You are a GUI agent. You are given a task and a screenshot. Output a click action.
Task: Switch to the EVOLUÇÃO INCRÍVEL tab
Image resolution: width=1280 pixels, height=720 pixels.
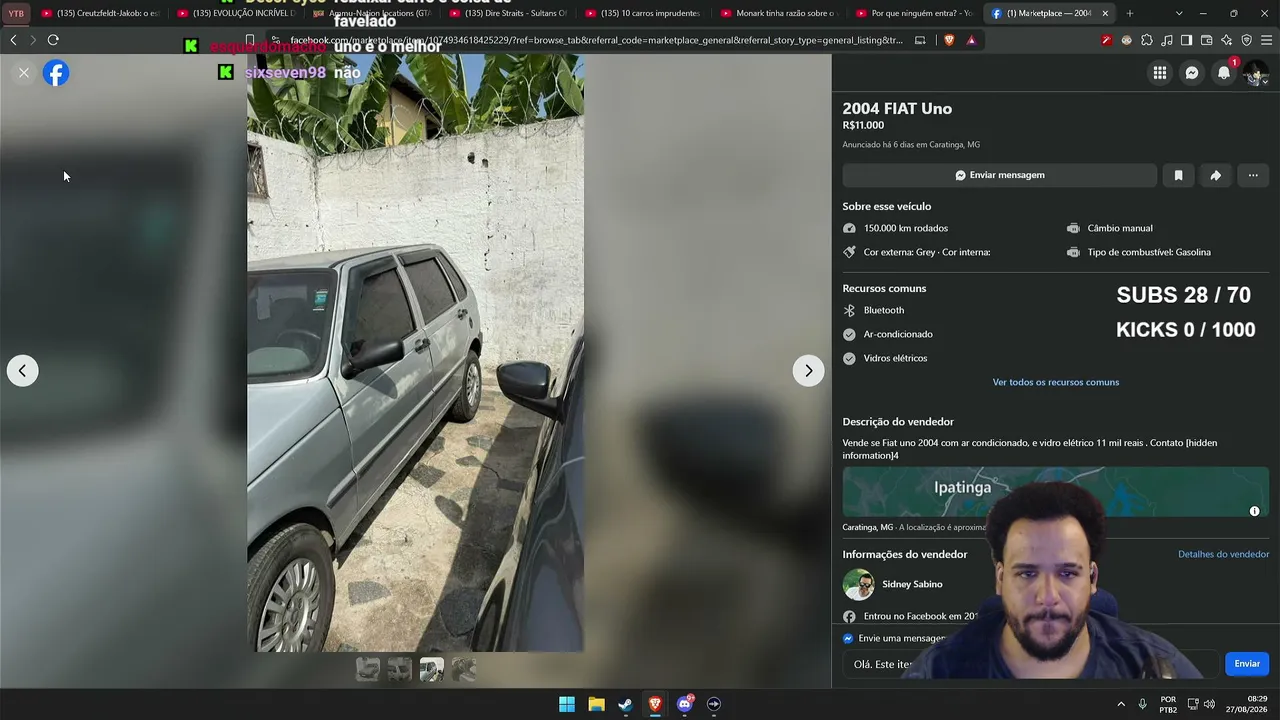236,14
